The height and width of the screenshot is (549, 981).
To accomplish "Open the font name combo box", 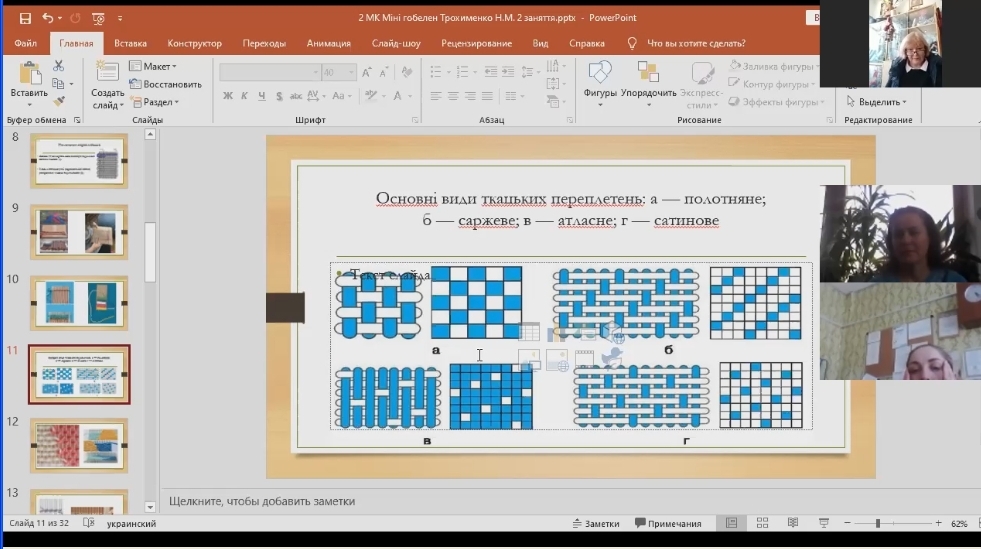I will pos(270,73).
